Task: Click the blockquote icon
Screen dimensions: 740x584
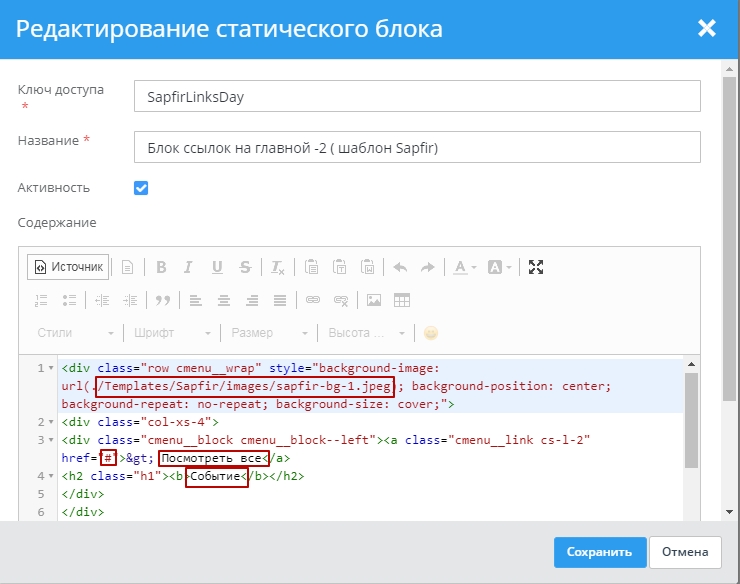Action: click(162, 300)
